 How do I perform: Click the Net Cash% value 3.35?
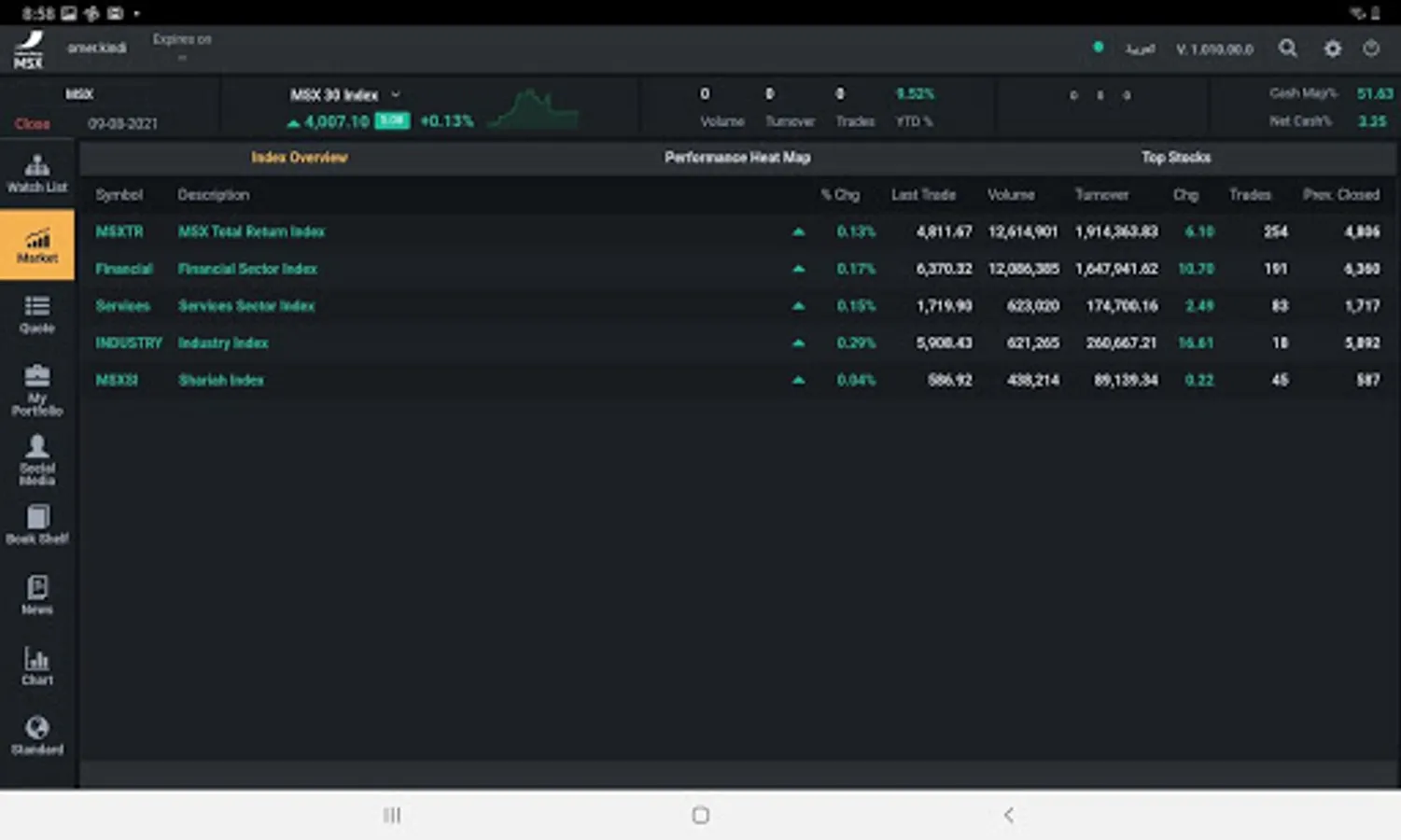click(x=1372, y=121)
